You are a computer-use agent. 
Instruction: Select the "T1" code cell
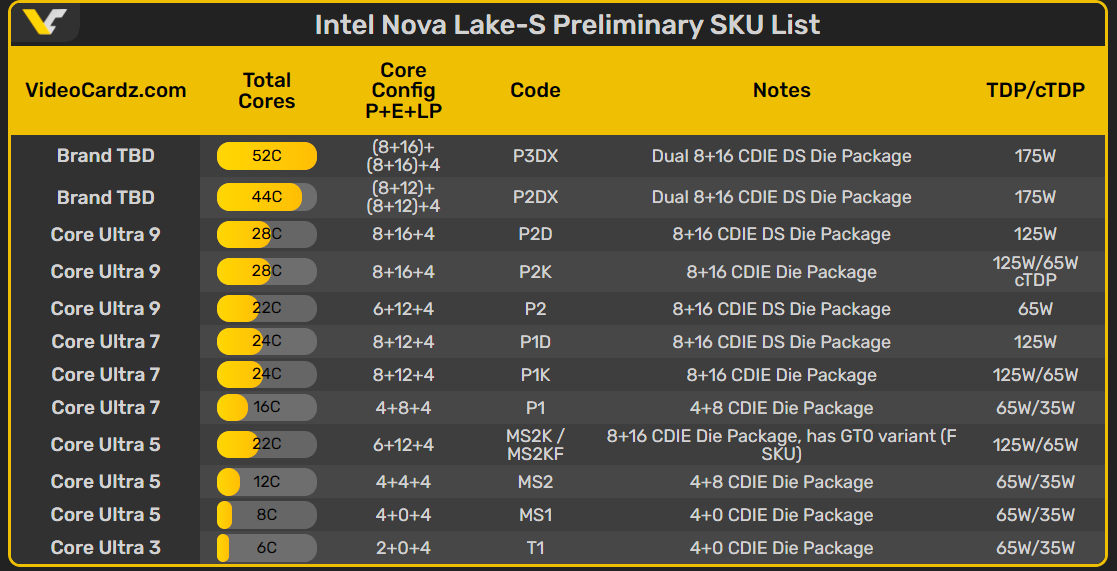(535, 548)
